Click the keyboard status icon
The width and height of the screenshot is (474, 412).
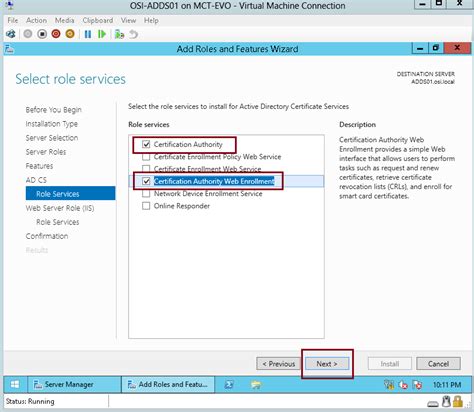pyautogui.click(x=433, y=404)
